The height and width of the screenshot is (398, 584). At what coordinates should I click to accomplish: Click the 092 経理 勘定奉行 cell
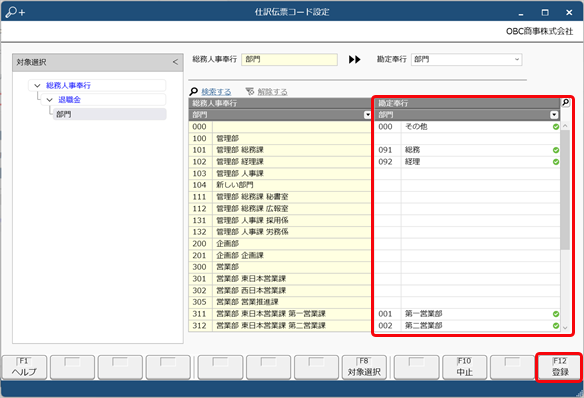coord(467,162)
